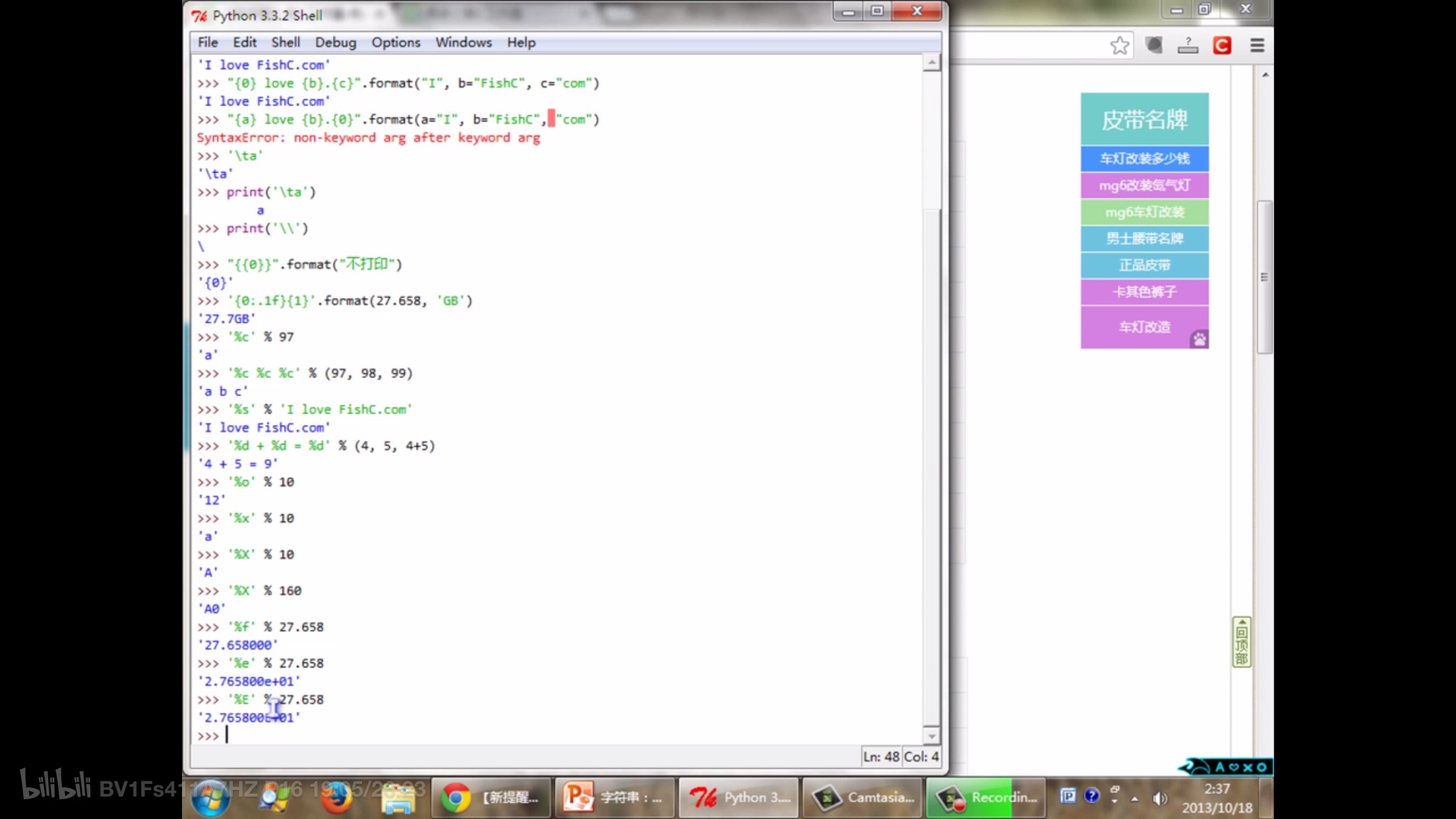Viewport: 1456px width, 819px height.
Task: Click the 正品皮带 link
Action: pyautogui.click(x=1144, y=265)
